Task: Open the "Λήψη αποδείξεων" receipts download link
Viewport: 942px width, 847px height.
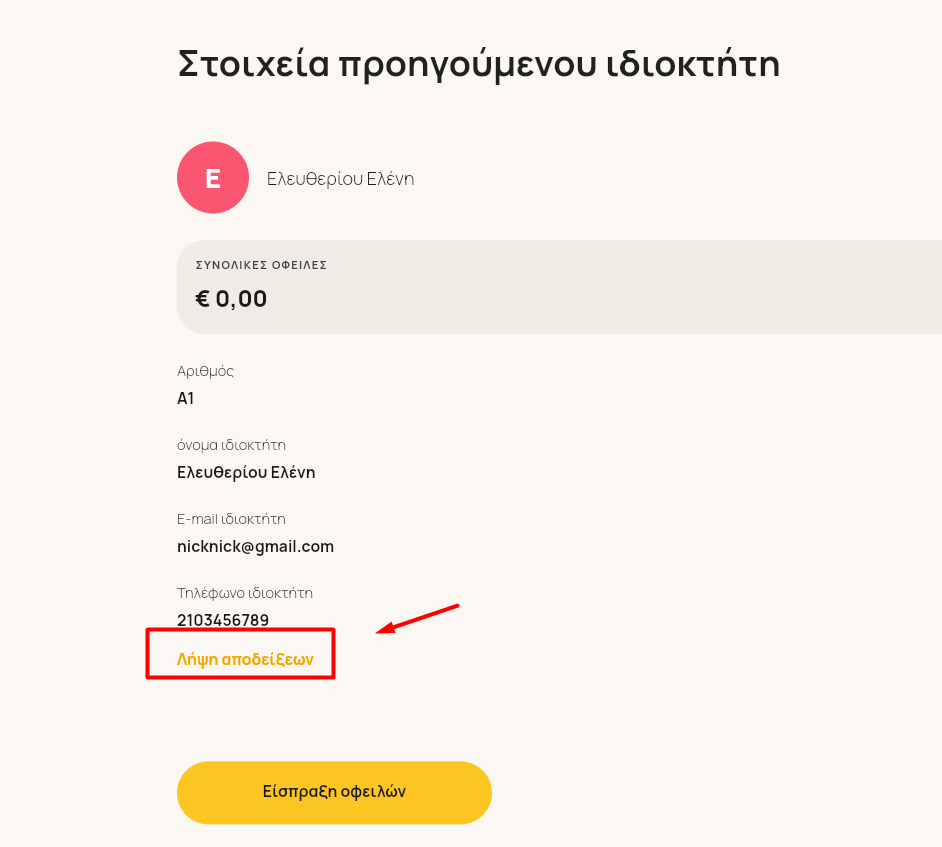Action: [x=245, y=660]
